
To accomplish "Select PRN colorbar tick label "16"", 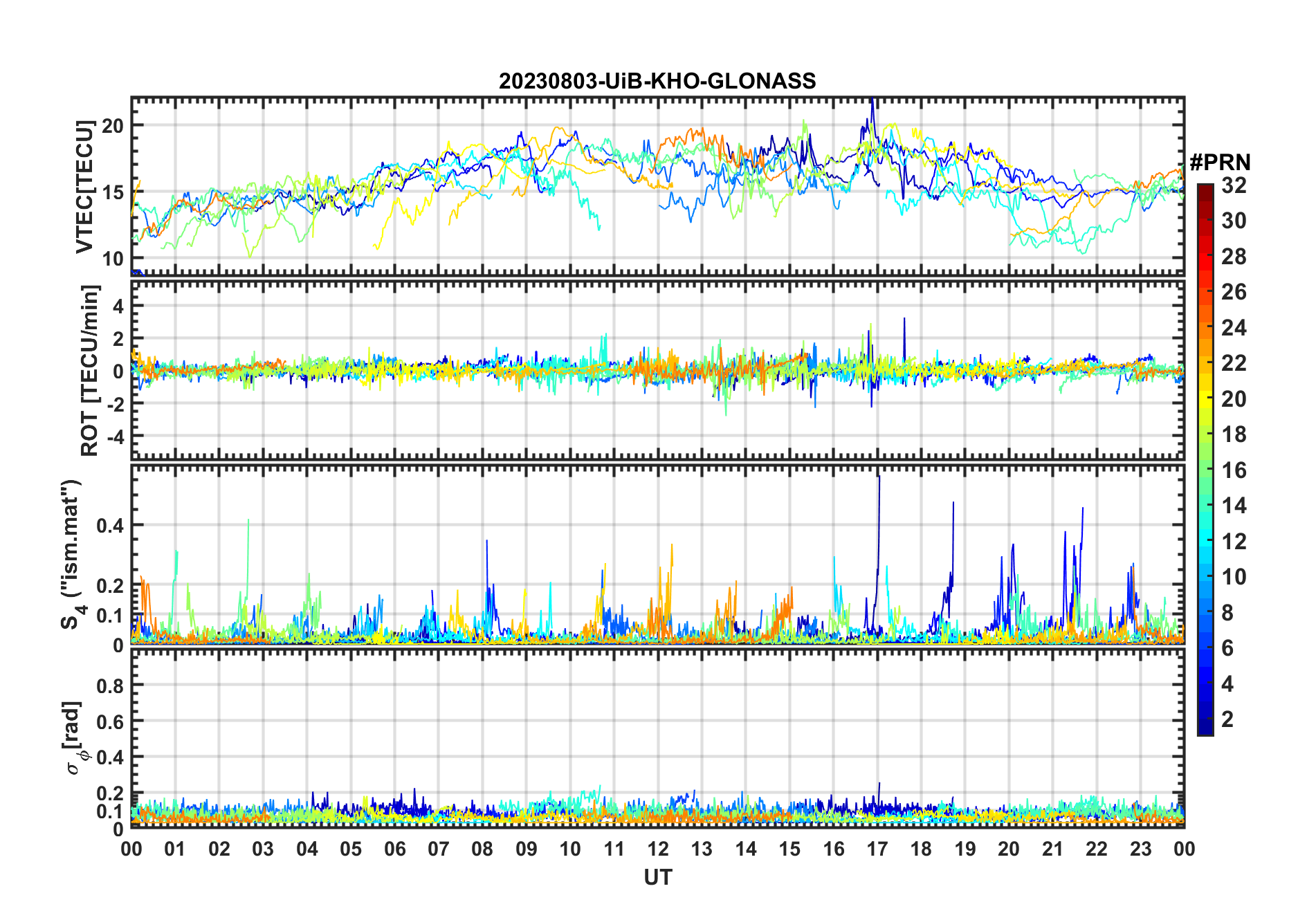I will (1234, 470).
